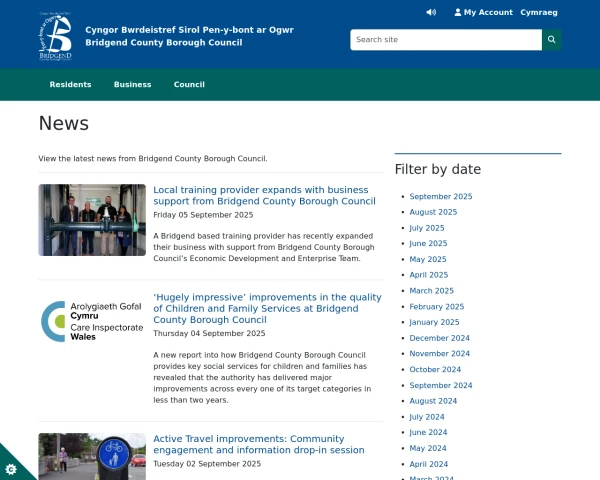
Task: Click the green magnifier search button
Action: [x=551, y=39]
